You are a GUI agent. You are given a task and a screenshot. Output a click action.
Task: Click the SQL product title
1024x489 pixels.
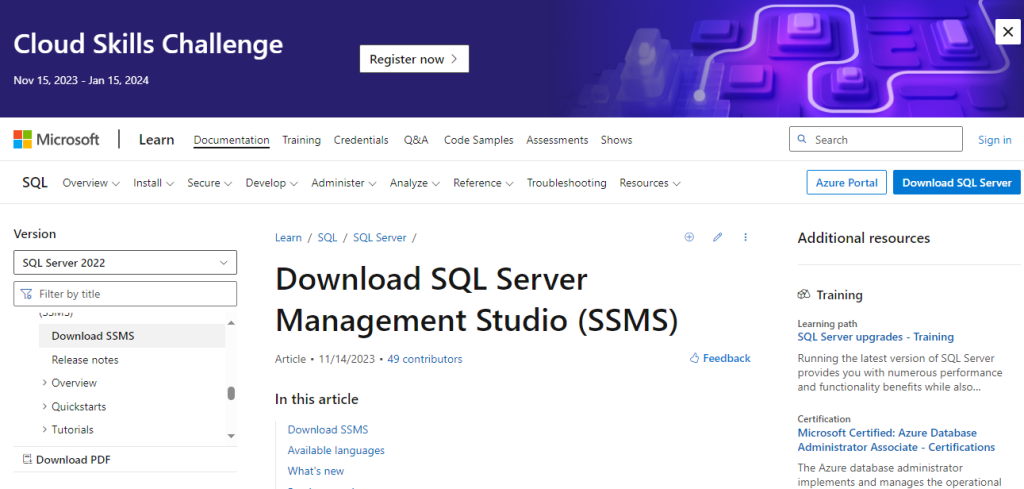(x=35, y=183)
